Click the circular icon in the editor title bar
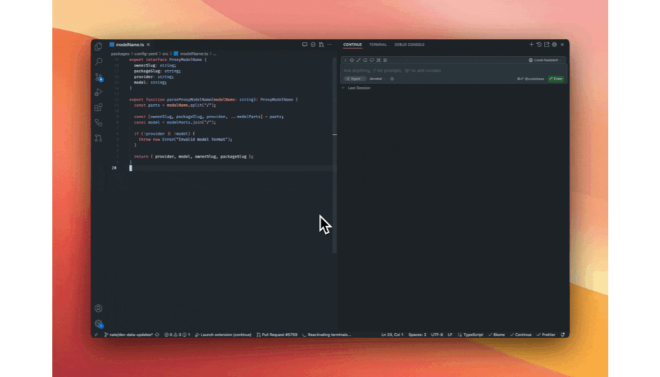The width and height of the screenshot is (660, 377). (x=313, y=45)
